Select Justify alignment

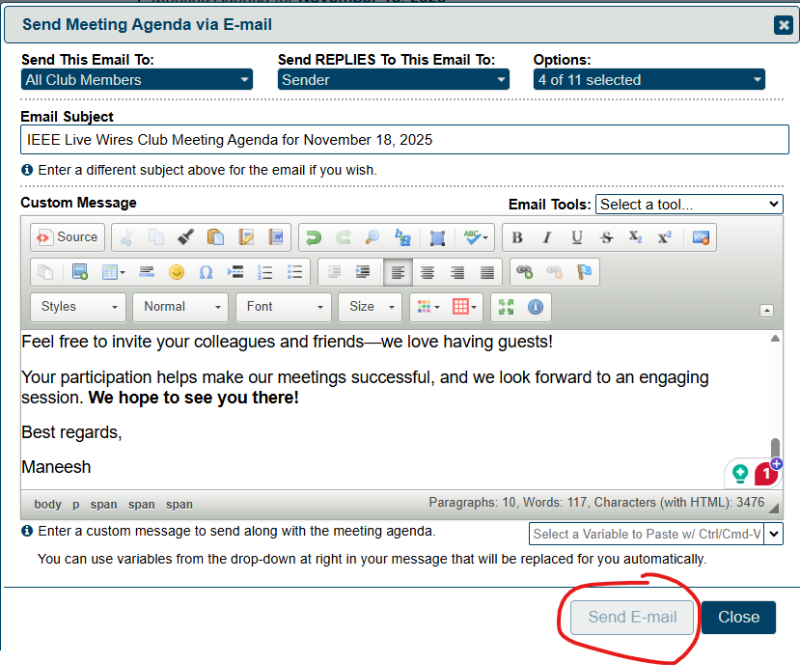pyautogui.click(x=487, y=272)
